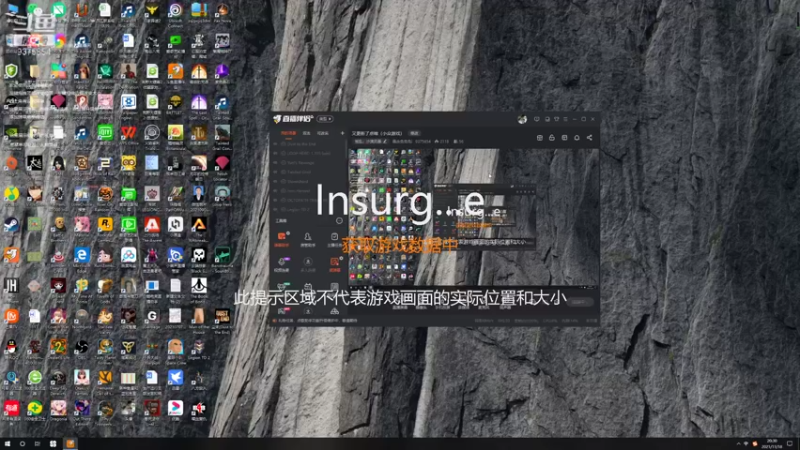800x450 pixels.
Task: Open the dropdown beside streaming app logo
Action: (x=325, y=119)
